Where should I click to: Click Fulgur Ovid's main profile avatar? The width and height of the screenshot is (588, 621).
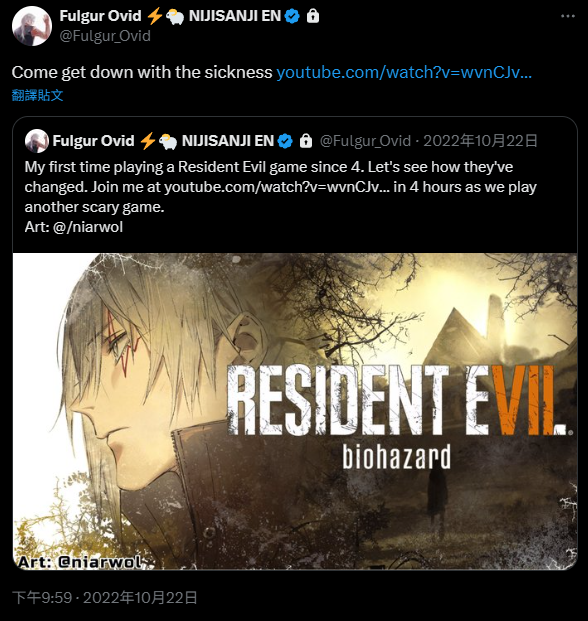tap(32, 26)
